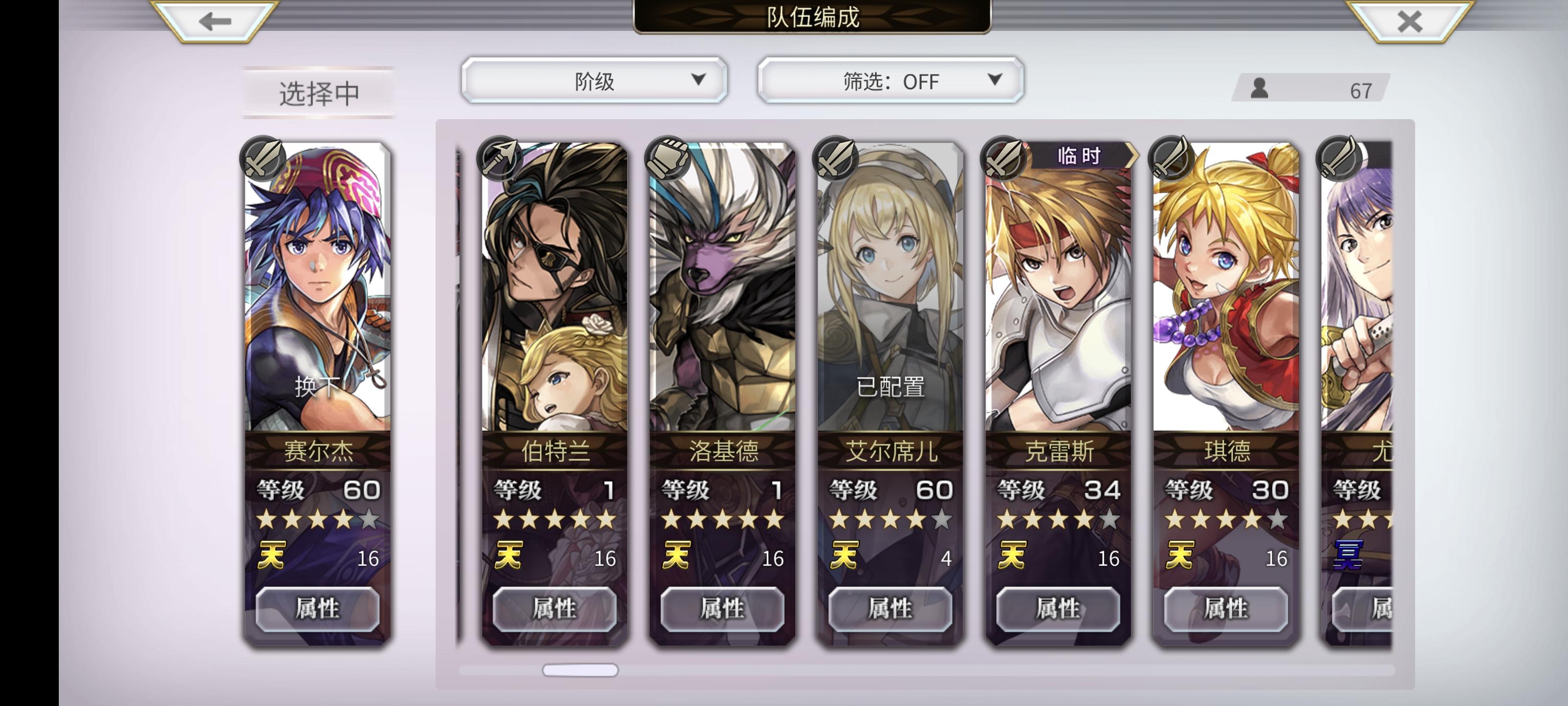Select the 选择中 tab label

(x=319, y=93)
